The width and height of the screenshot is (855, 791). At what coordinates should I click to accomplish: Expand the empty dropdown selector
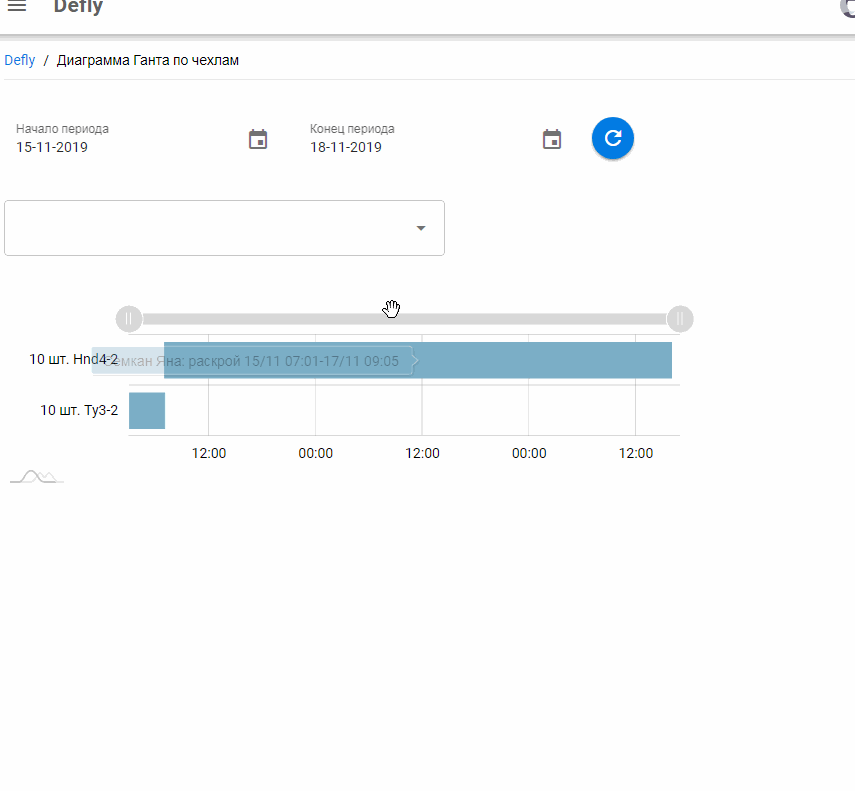(x=224, y=228)
